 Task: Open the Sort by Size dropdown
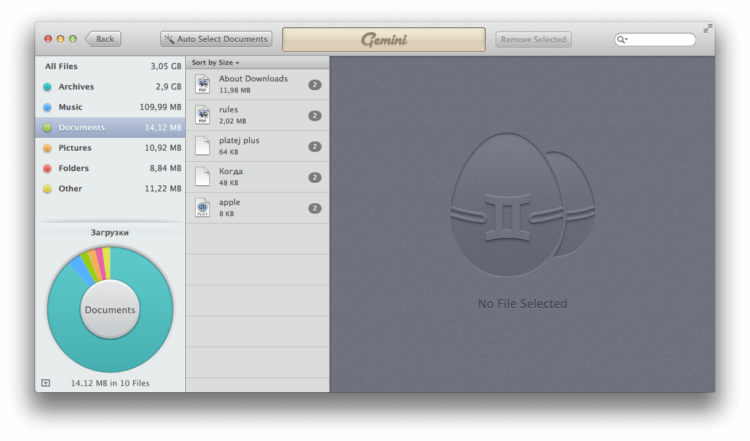[x=215, y=63]
